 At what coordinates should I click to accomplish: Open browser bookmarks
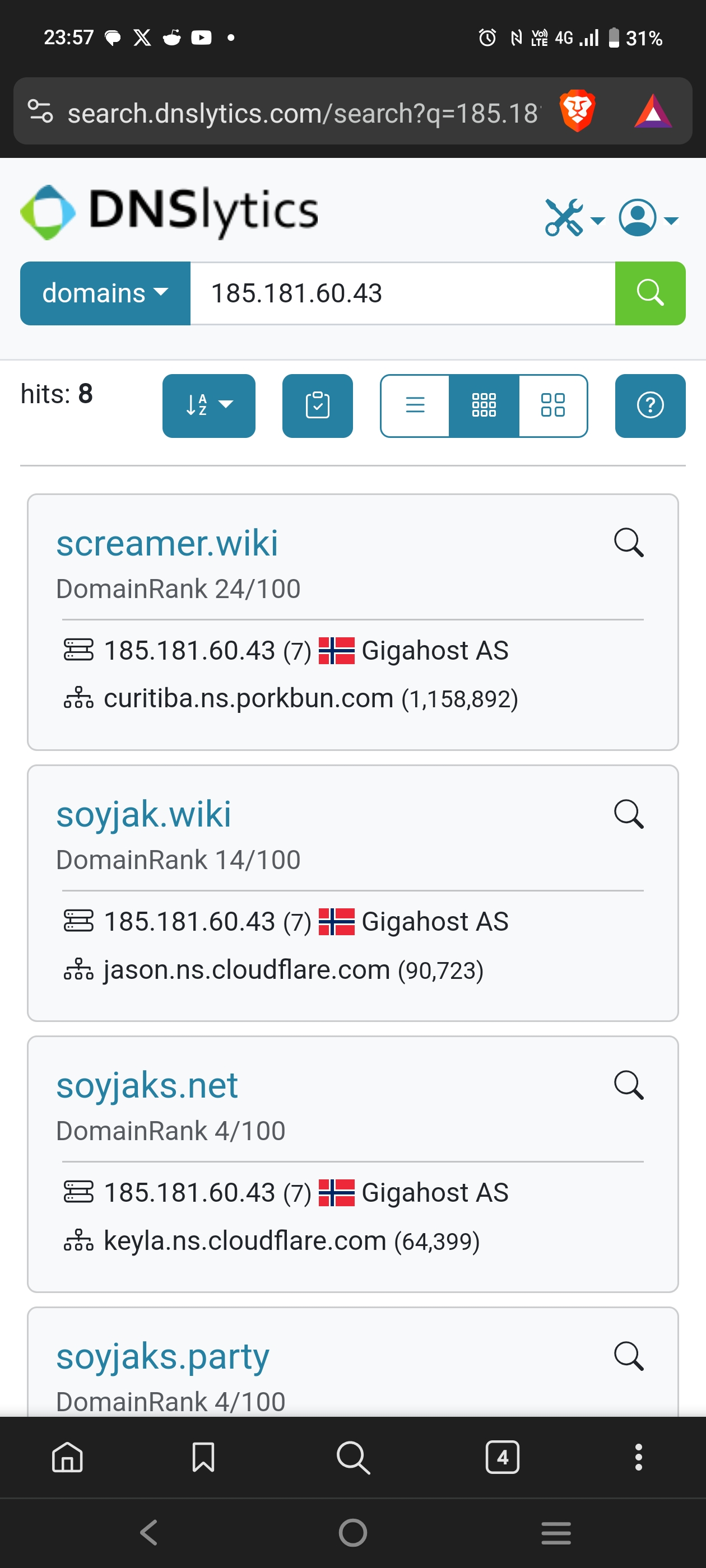(x=203, y=1457)
